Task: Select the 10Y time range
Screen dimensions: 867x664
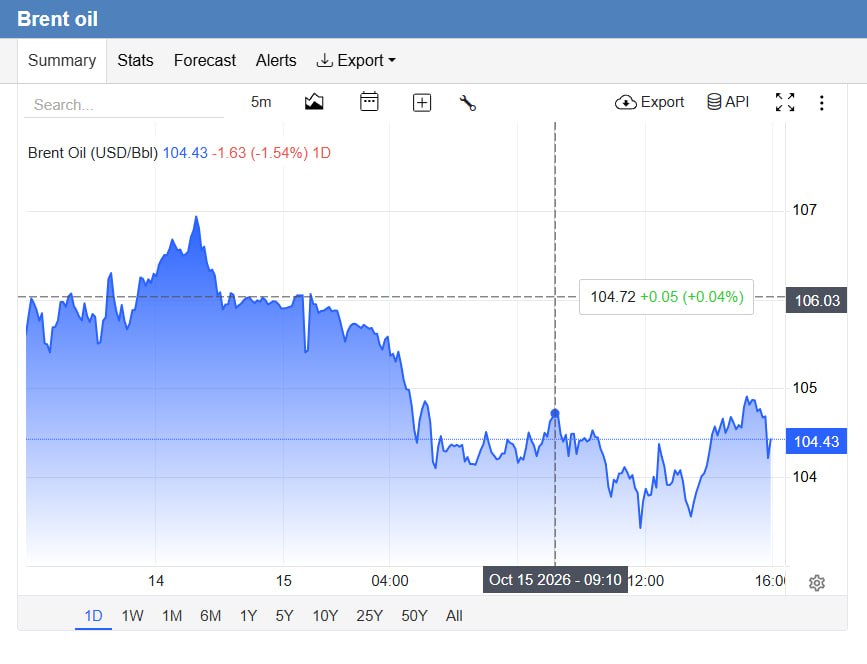Action: tap(325, 616)
